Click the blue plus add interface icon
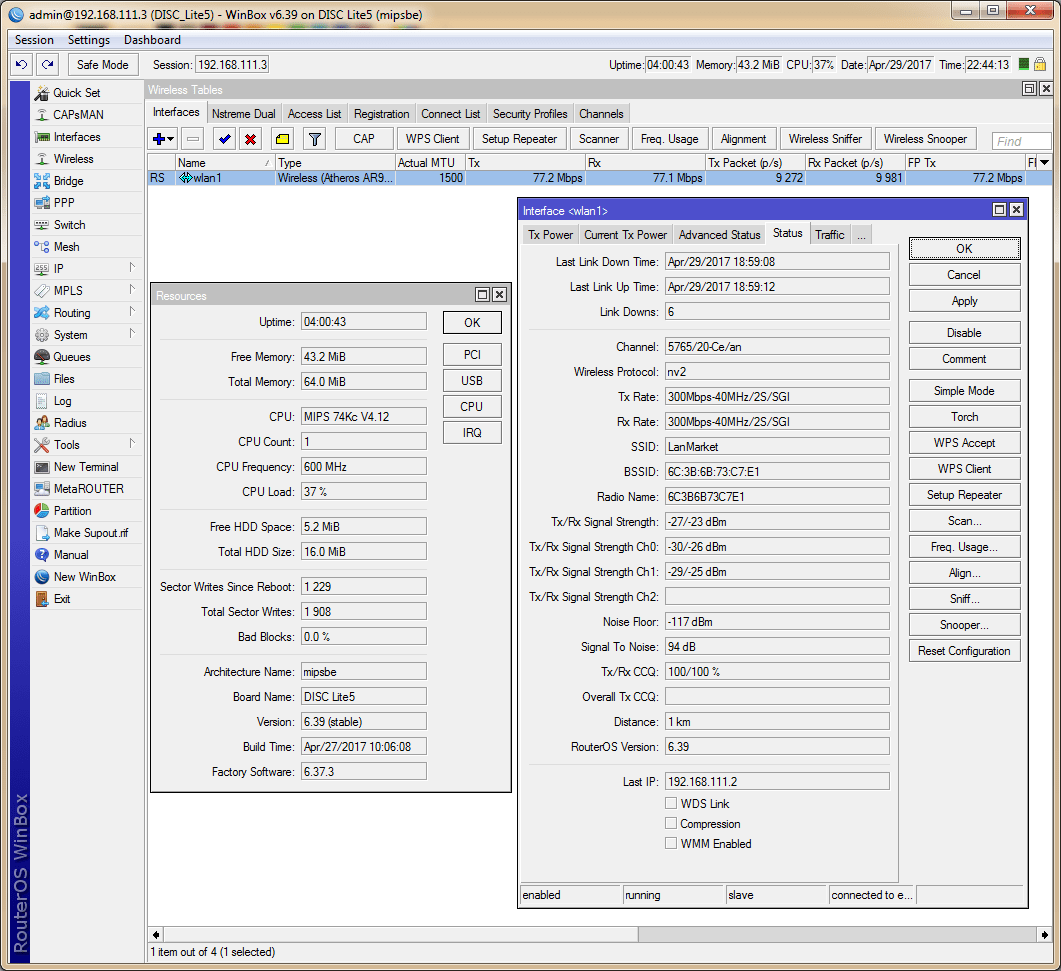Image resolution: width=1061 pixels, height=971 pixels. pyautogui.click(x=158, y=139)
